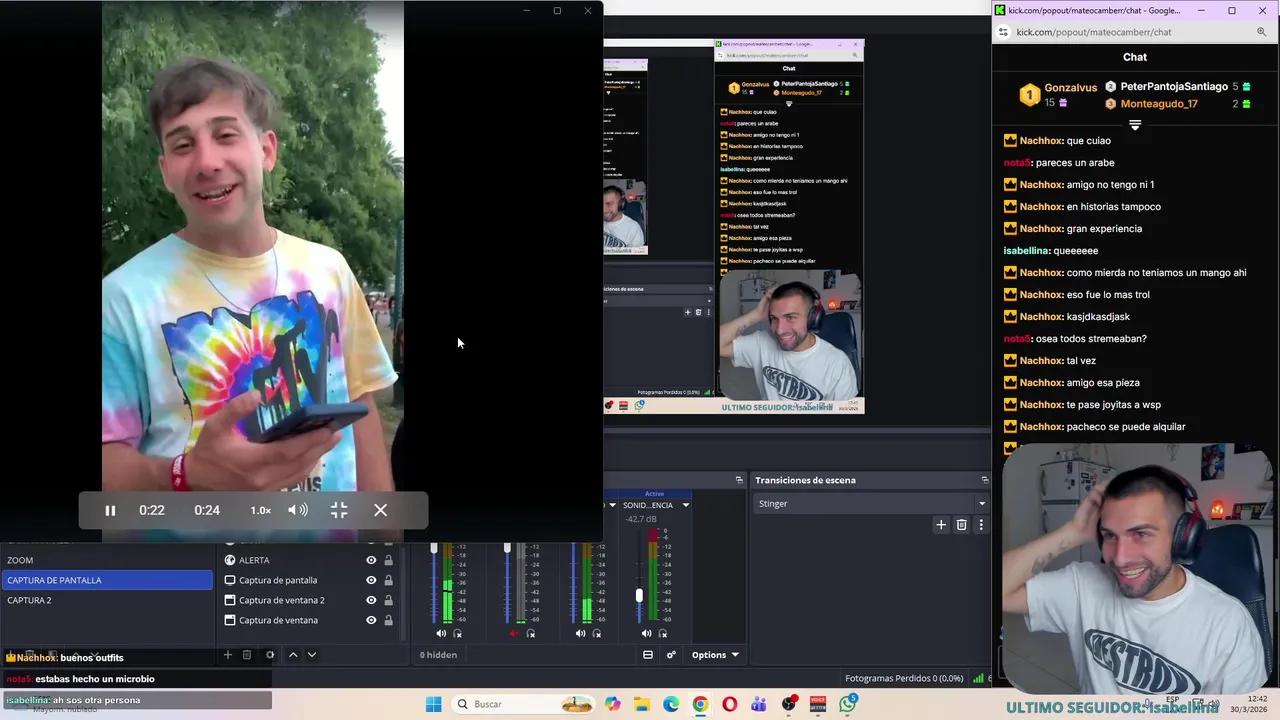The image size is (1280, 720).
Task: Open OBS Studio from taskbar
Action: [789, 704]
